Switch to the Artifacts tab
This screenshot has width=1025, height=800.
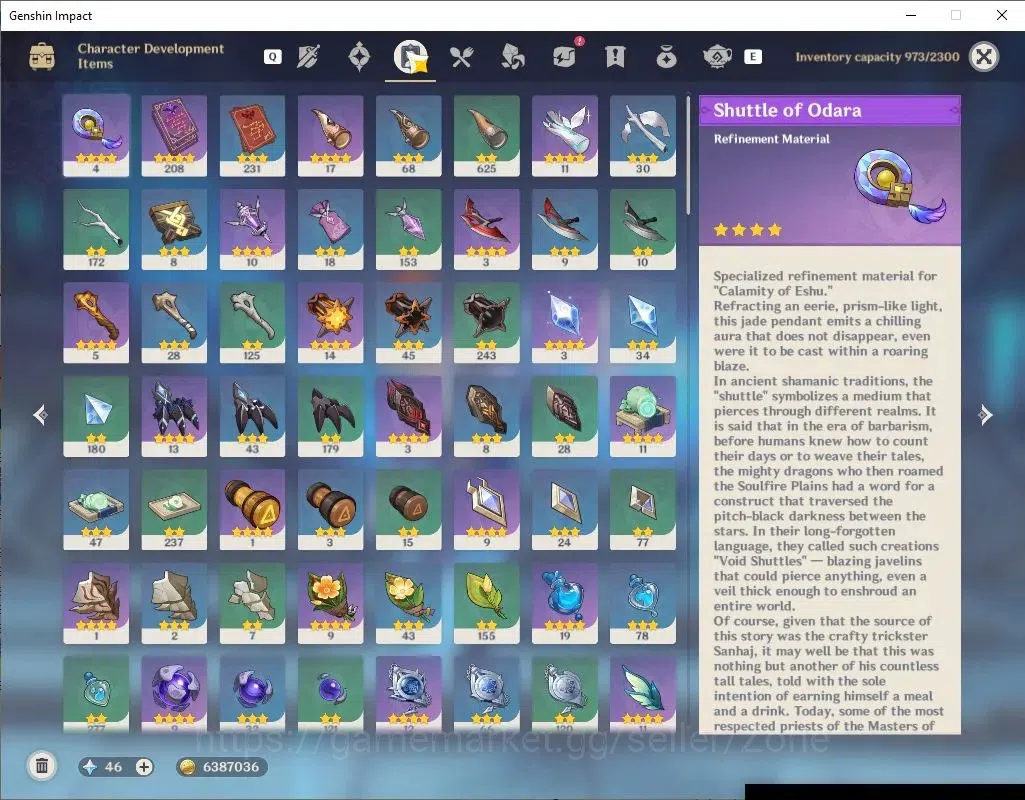359,57
